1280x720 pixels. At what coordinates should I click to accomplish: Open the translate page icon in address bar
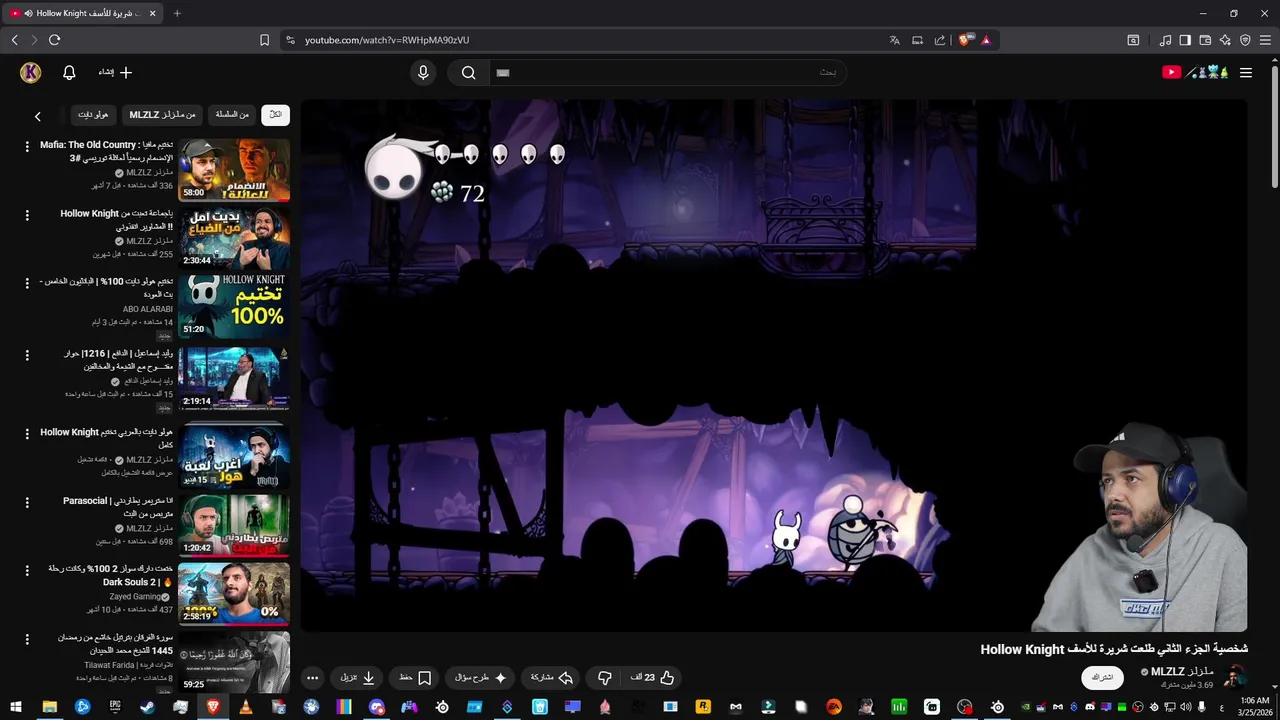click(x=894, y=40)
